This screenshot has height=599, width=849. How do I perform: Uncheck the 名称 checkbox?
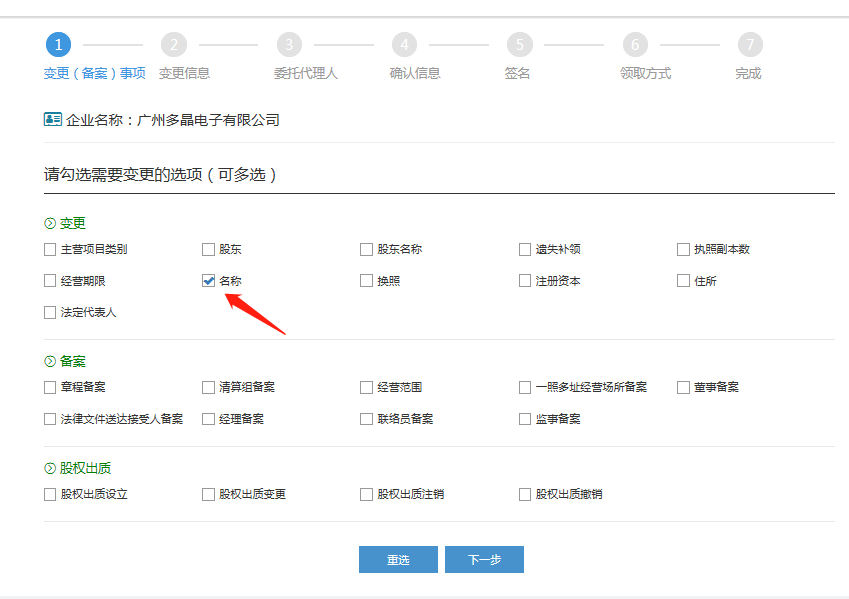point(208,280)
